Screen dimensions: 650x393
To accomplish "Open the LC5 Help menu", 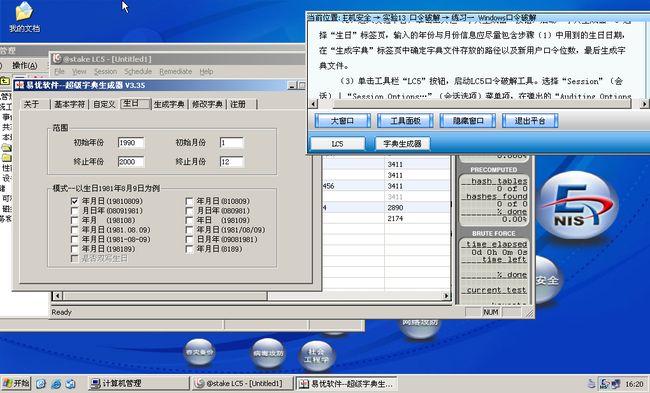I will 206,71.
